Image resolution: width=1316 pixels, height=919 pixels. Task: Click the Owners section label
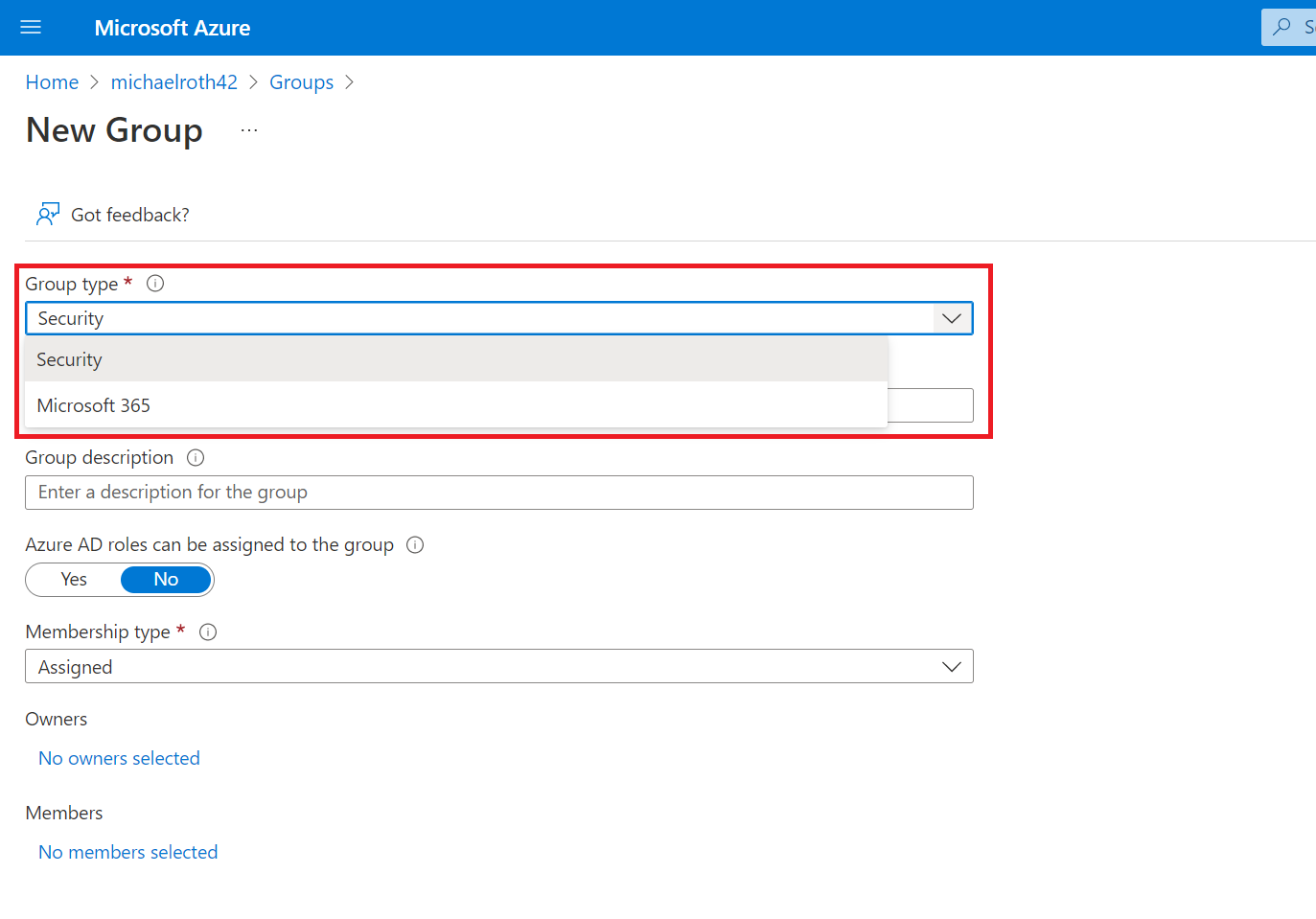click(57, 720)
